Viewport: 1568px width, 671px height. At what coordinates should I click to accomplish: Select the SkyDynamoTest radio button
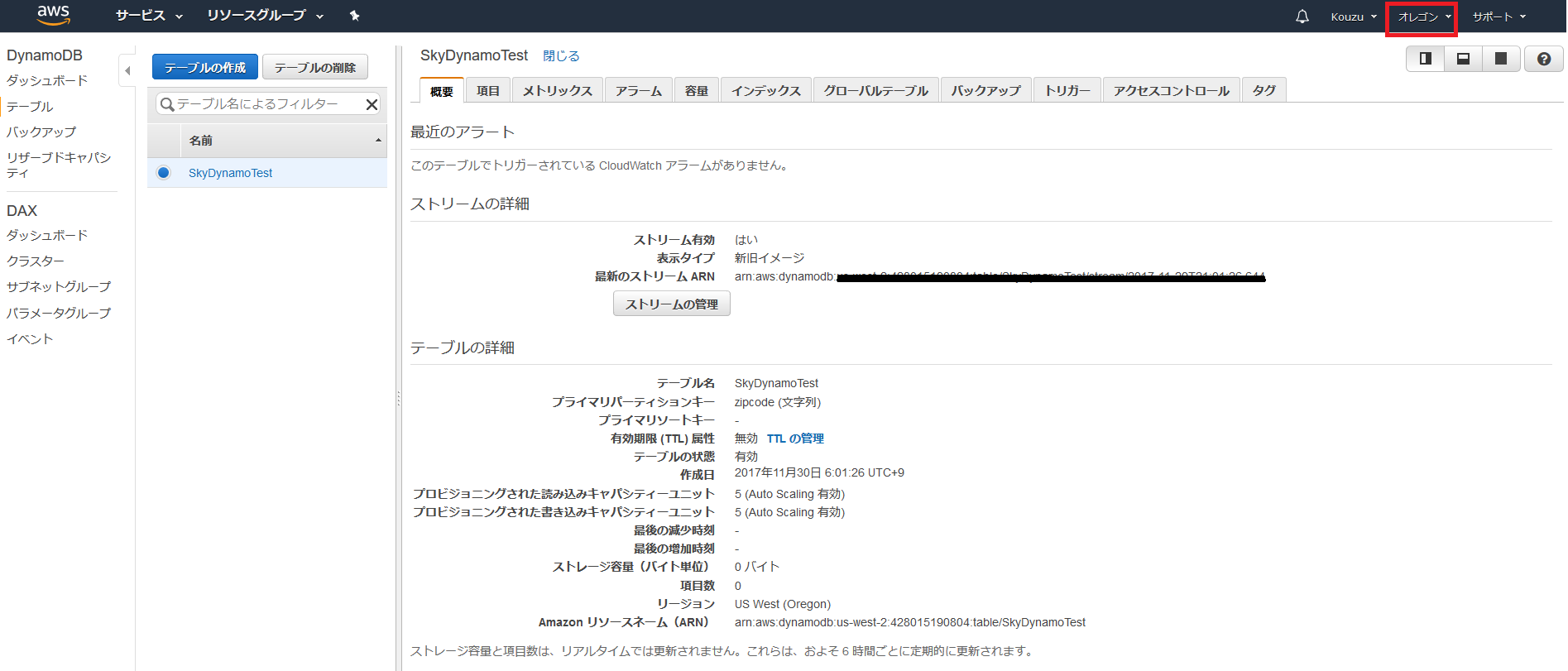click(163, 172)
